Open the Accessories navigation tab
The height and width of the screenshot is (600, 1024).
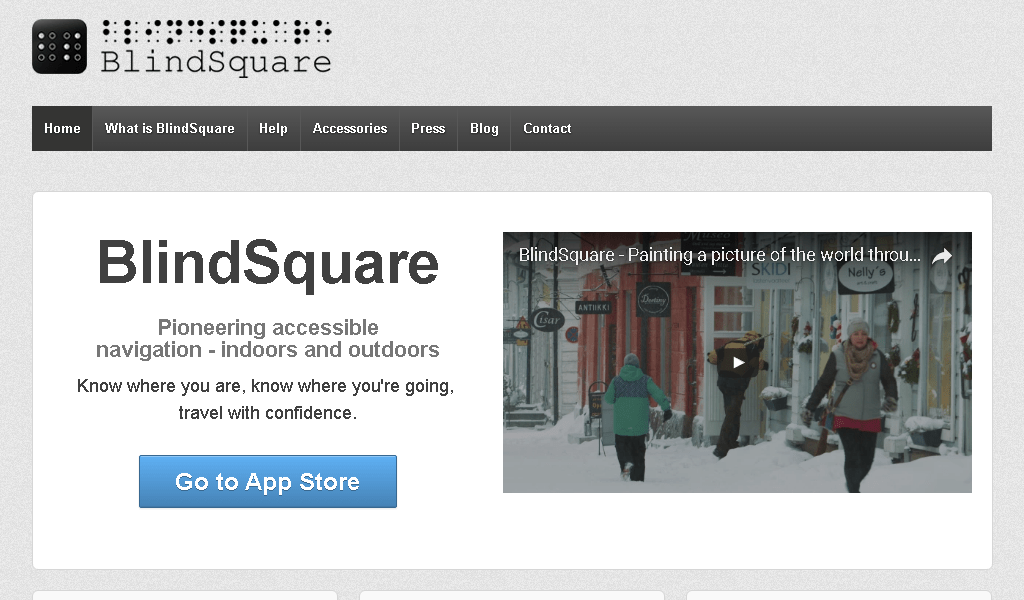(349, 128)
